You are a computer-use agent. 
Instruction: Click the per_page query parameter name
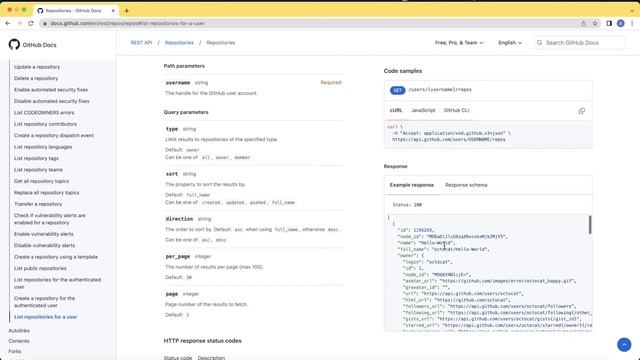tap(178, 256)
